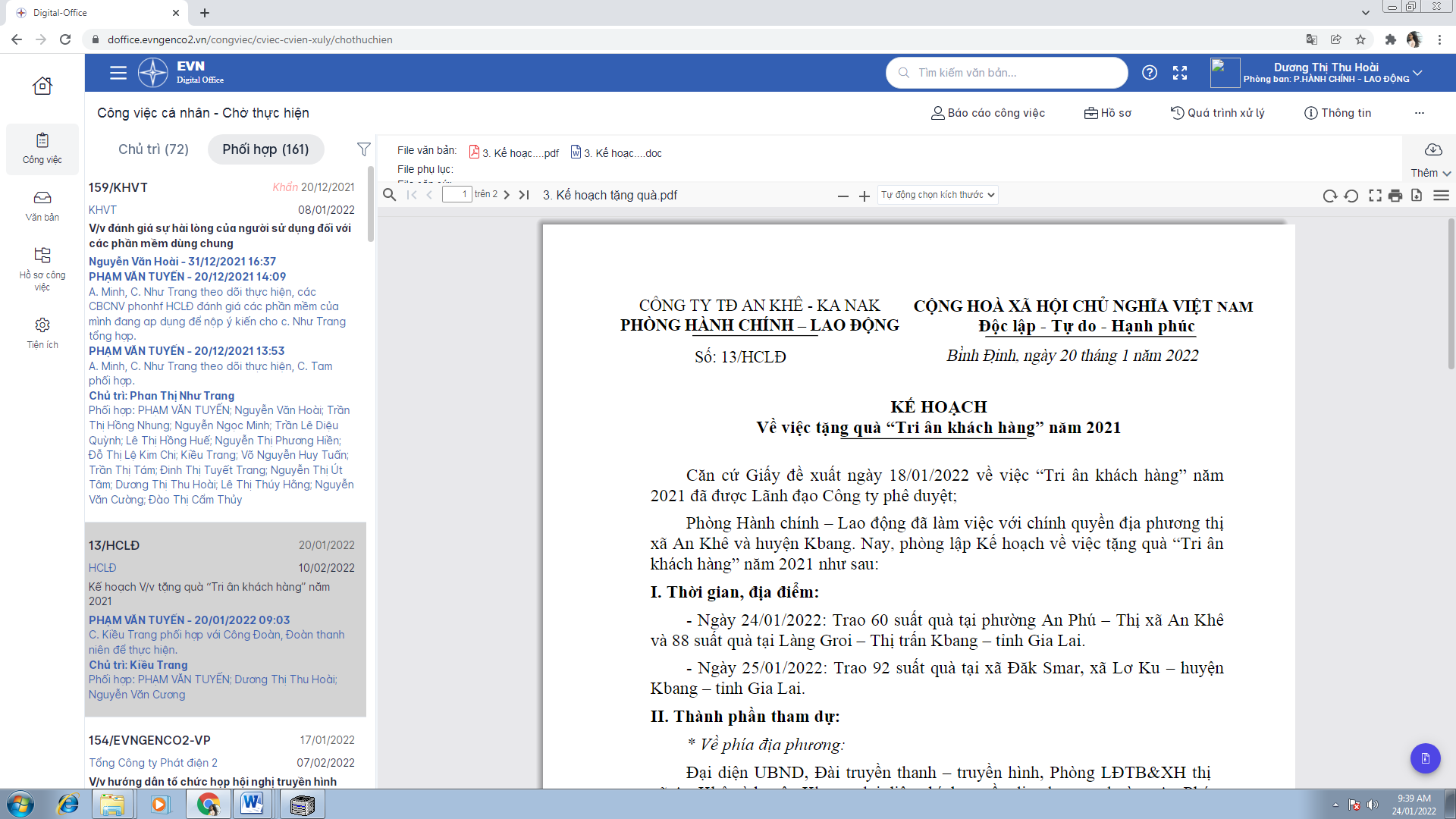Switch to the Chủ trì (72) tab
1456x819 pixels.
click(153, 149)
